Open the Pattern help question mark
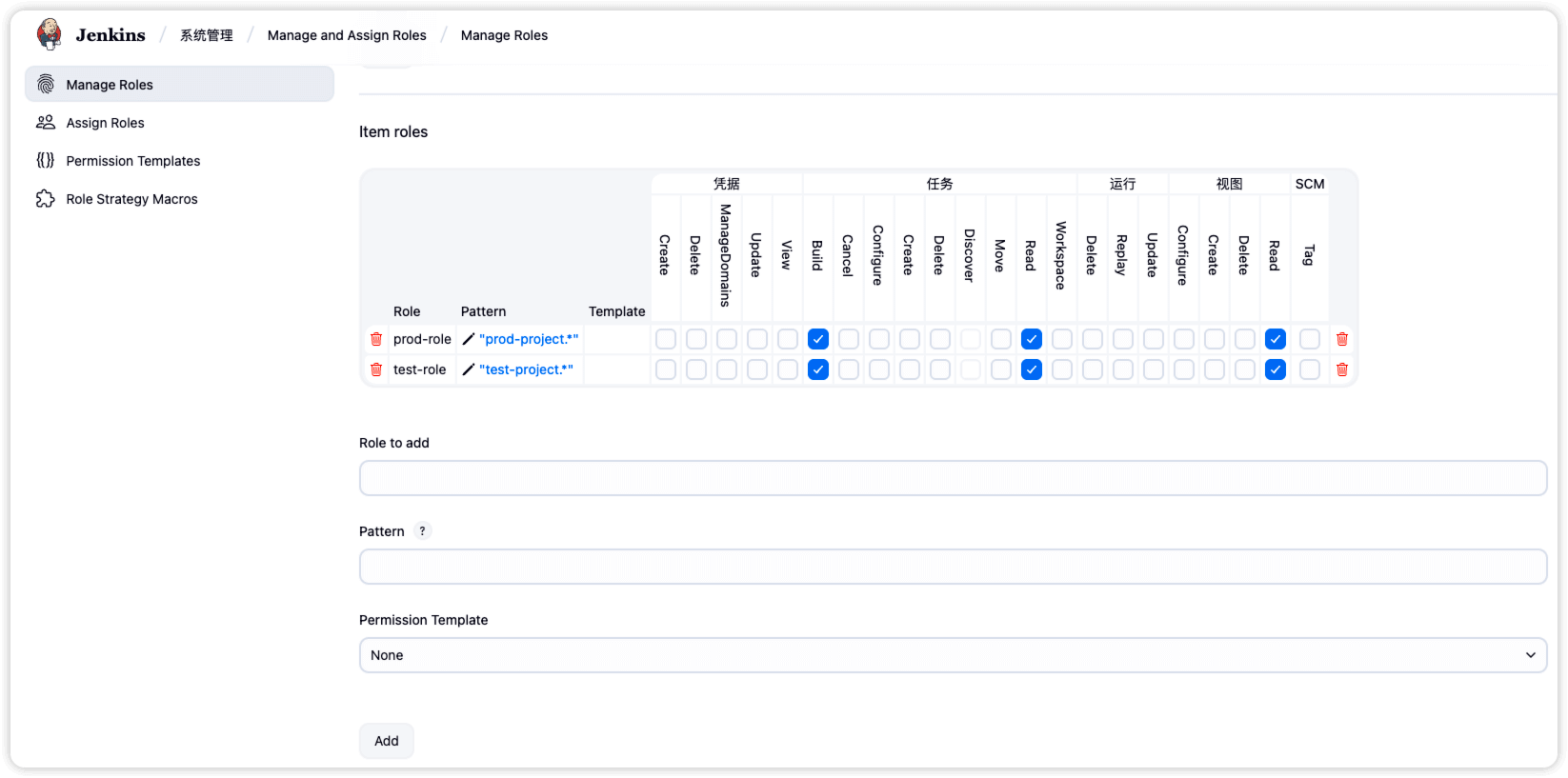Screen dimensions: 1568x778 pos(422,531)
